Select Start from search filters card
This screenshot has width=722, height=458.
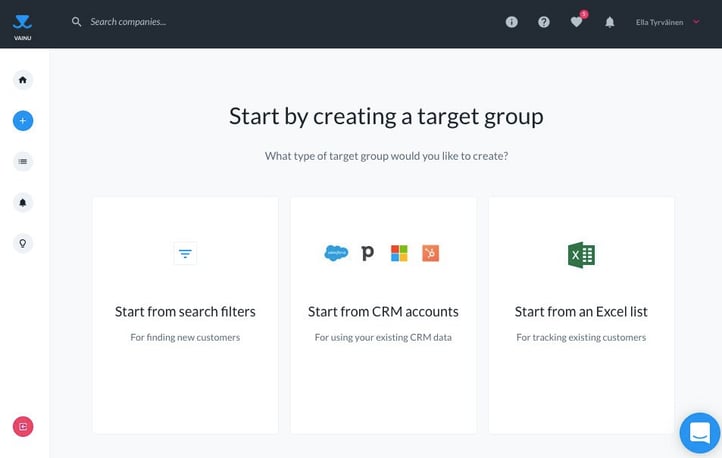click(185, 315)
